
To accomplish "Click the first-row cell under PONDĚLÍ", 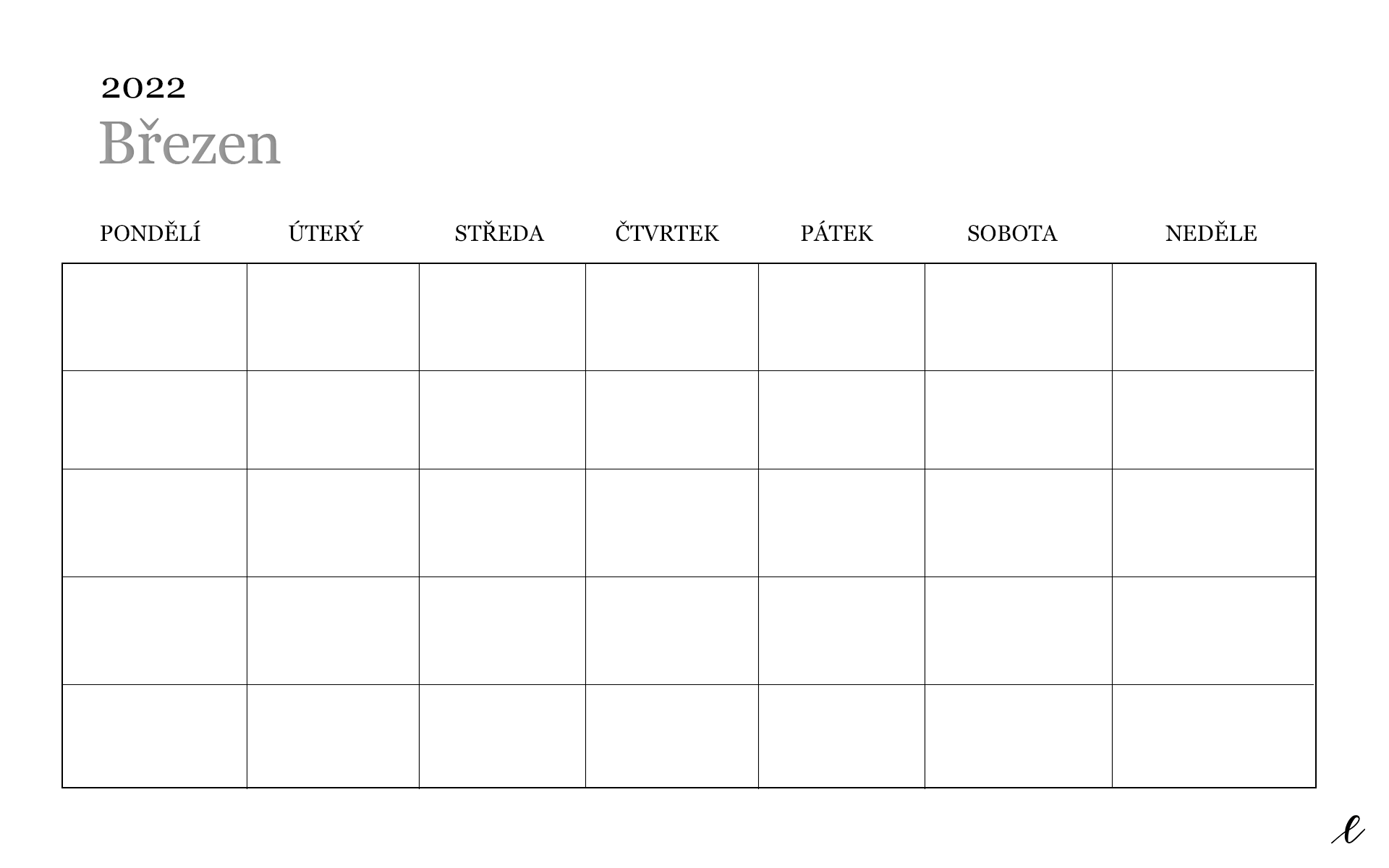I will [155, 317].
